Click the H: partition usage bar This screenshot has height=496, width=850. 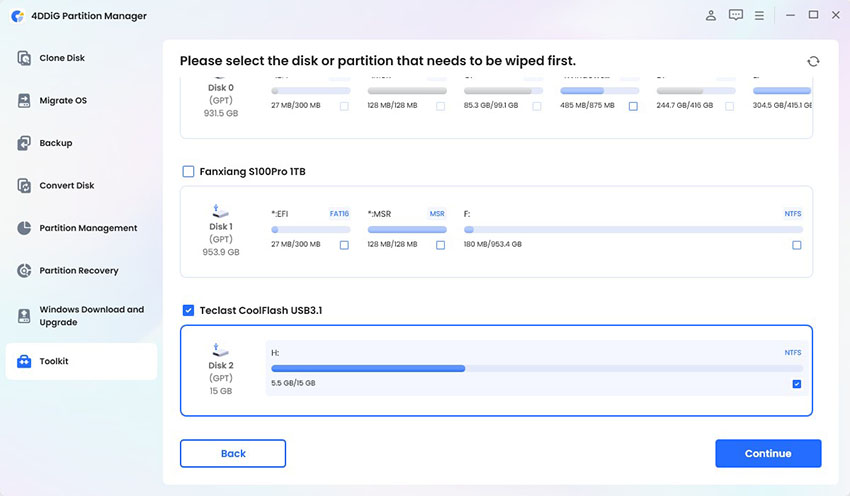535,368
